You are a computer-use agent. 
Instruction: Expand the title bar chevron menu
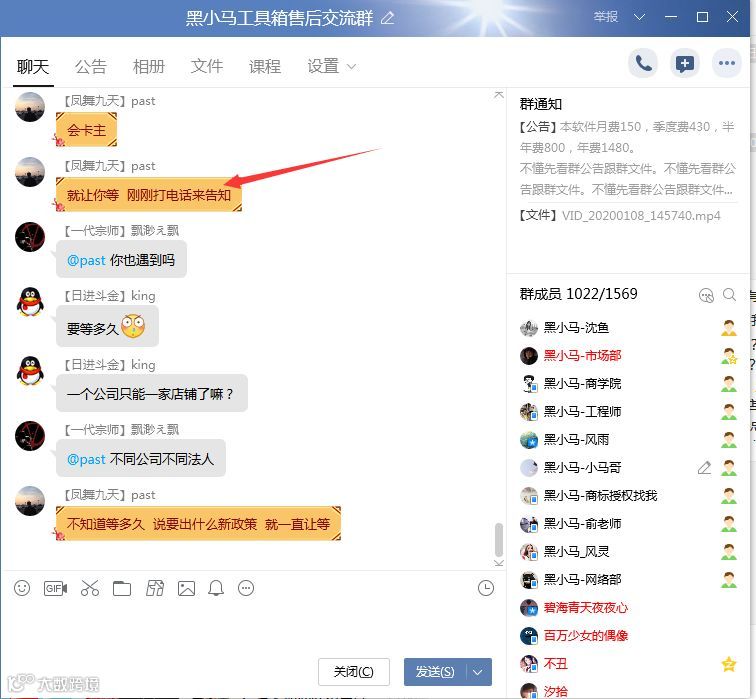(639, 17)
